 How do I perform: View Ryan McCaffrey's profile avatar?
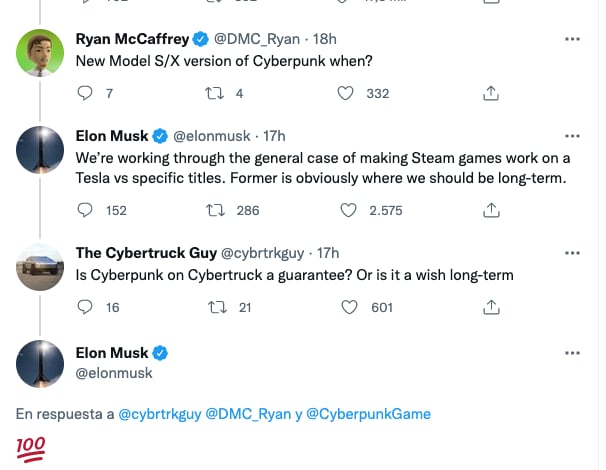point(42,53)
